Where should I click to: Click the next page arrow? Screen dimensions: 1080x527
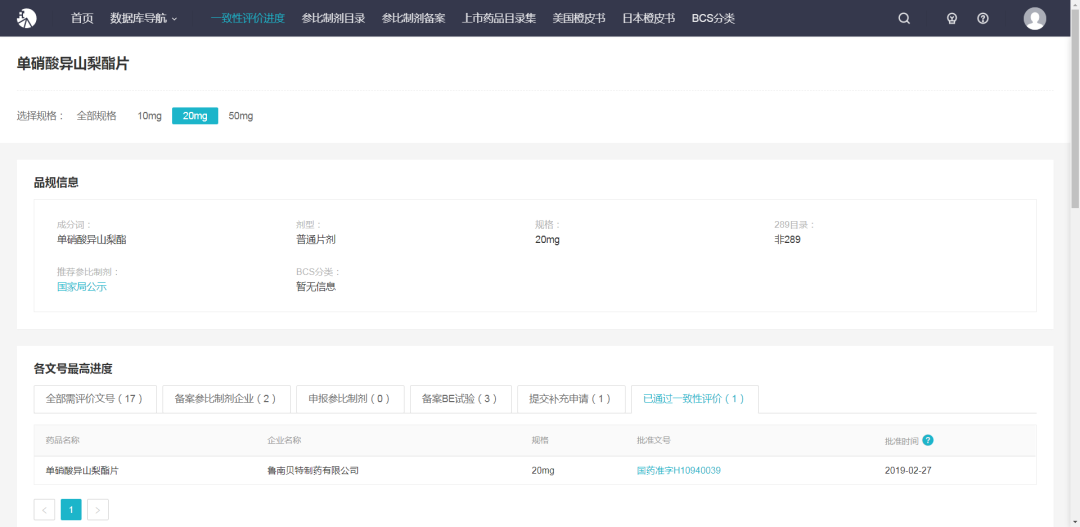(98, 510)
